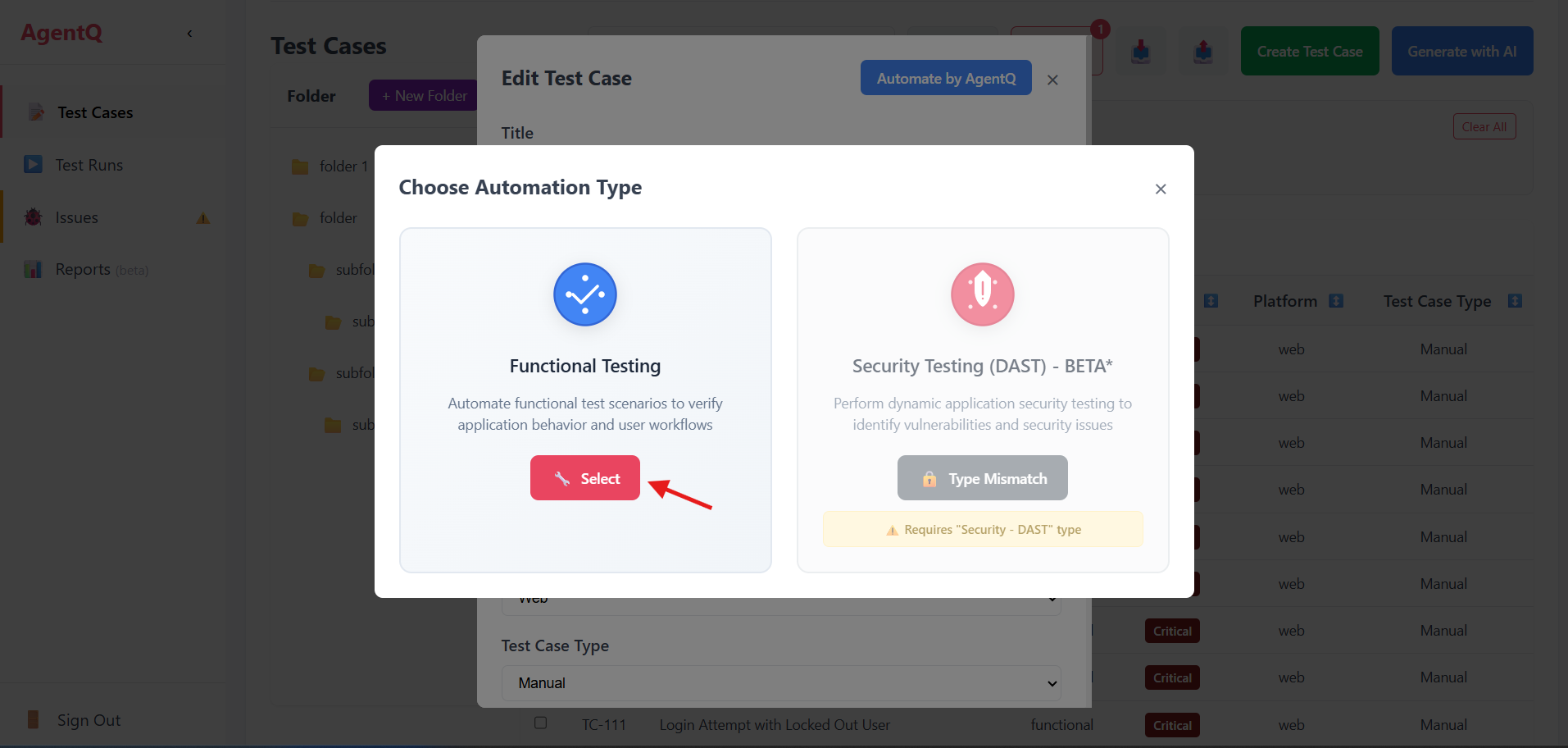This screenshot has width=1568, height=748.
Task: Click the export test cases tray icon
Action: point(1203,51)
